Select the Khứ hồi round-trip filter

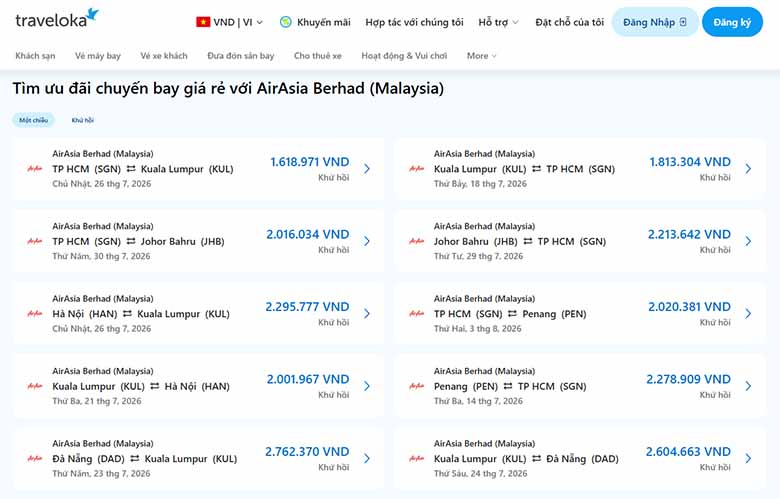tap(83, 120)
